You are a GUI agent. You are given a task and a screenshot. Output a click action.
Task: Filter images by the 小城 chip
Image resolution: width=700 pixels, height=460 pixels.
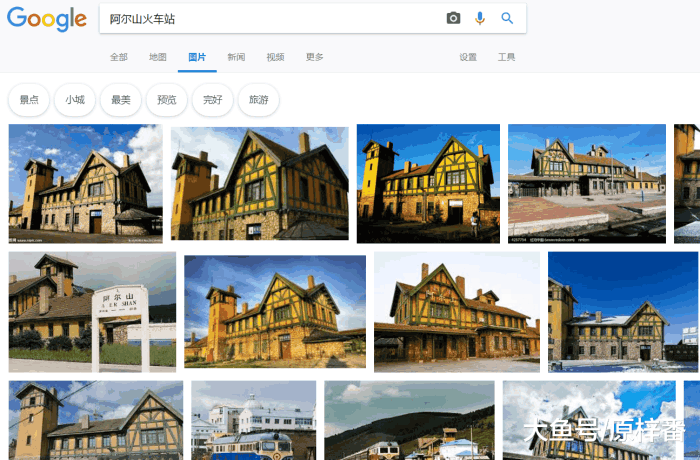point(75,100)
